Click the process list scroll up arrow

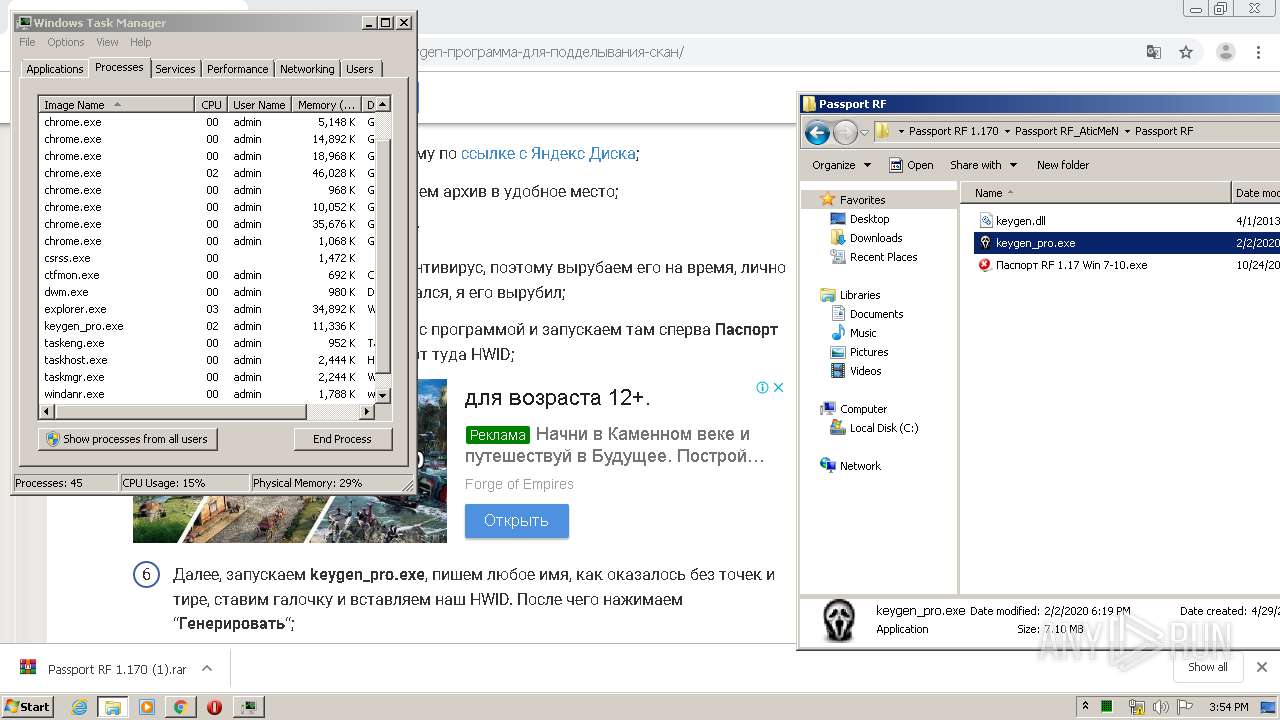pyautogui.click(x=383, y=105)
